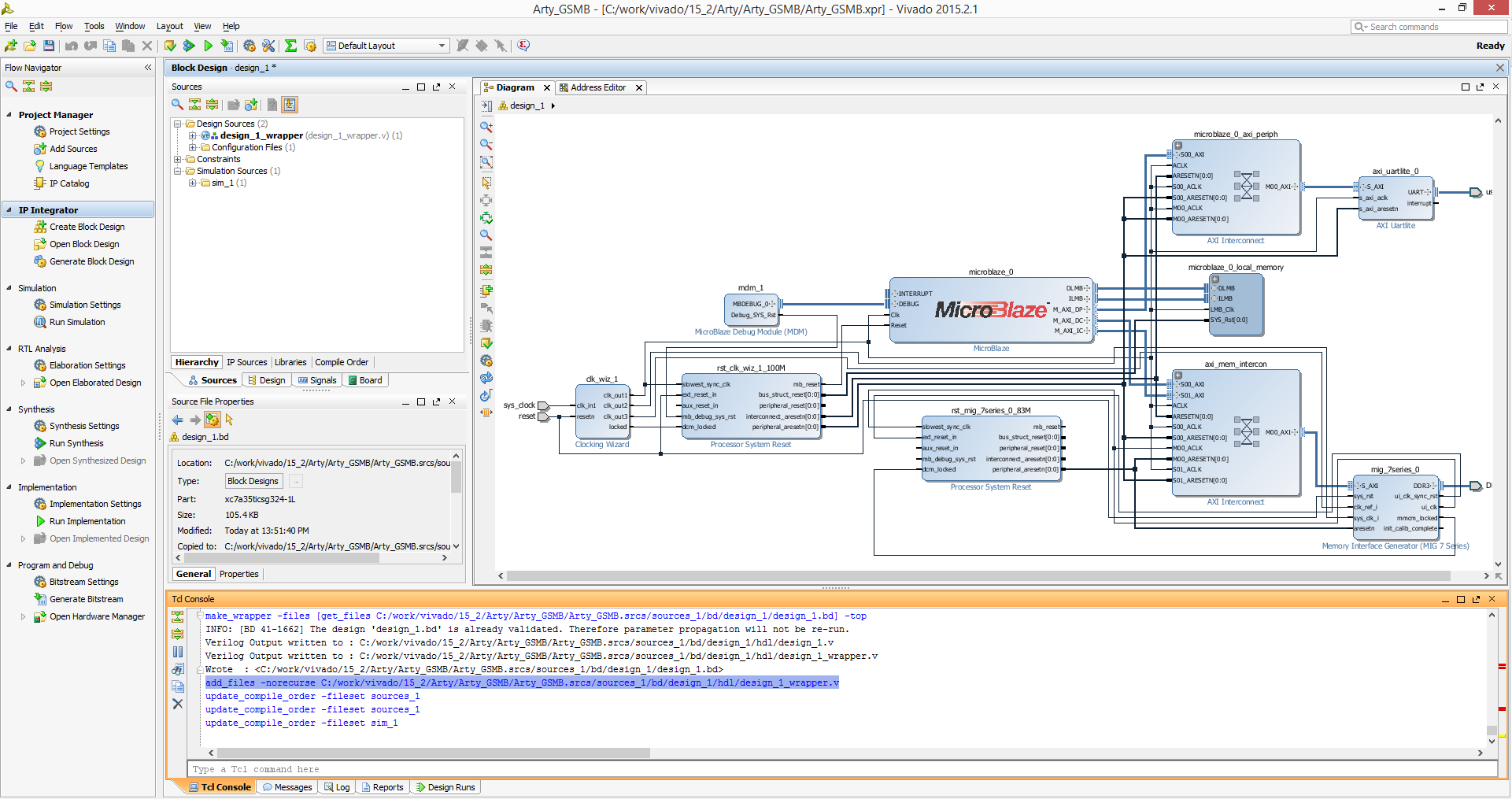
Task: Expand the design_1_wrapper tree node
Action: (193, 135)
